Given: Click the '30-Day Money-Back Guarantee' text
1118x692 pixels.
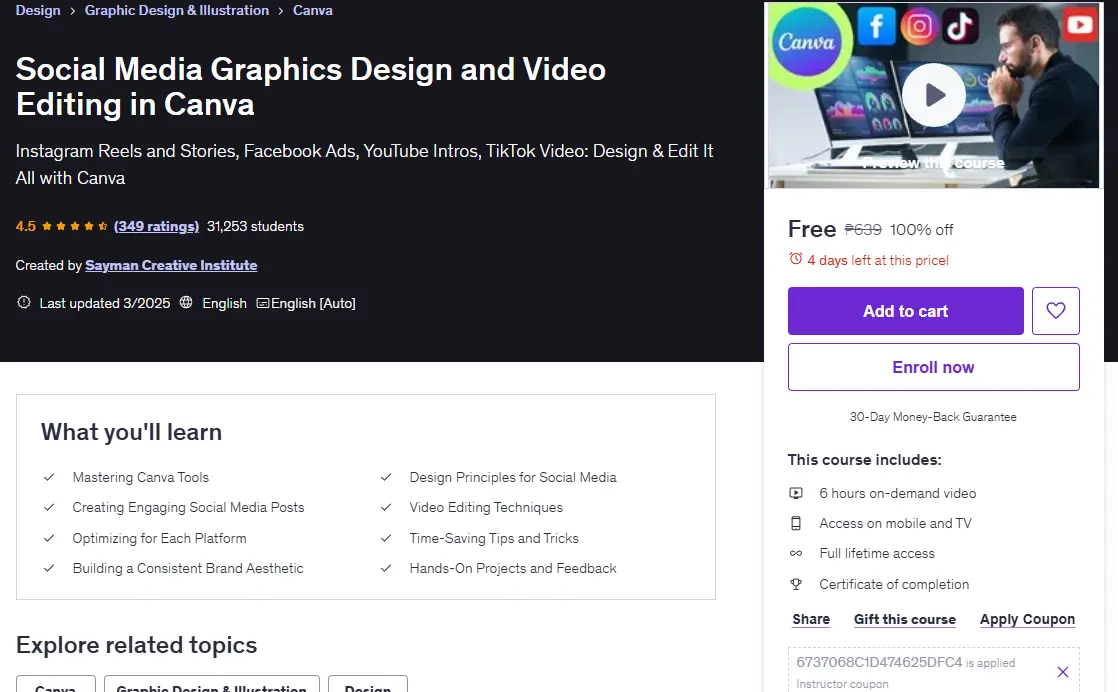Looking at the screenshot, I should (933, 417).
